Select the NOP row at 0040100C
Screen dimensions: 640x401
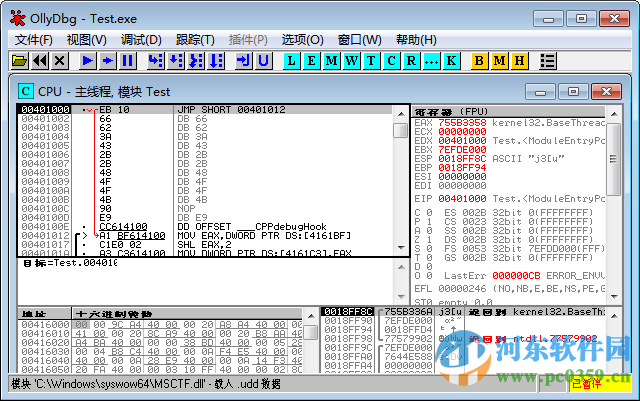[204, 209]
